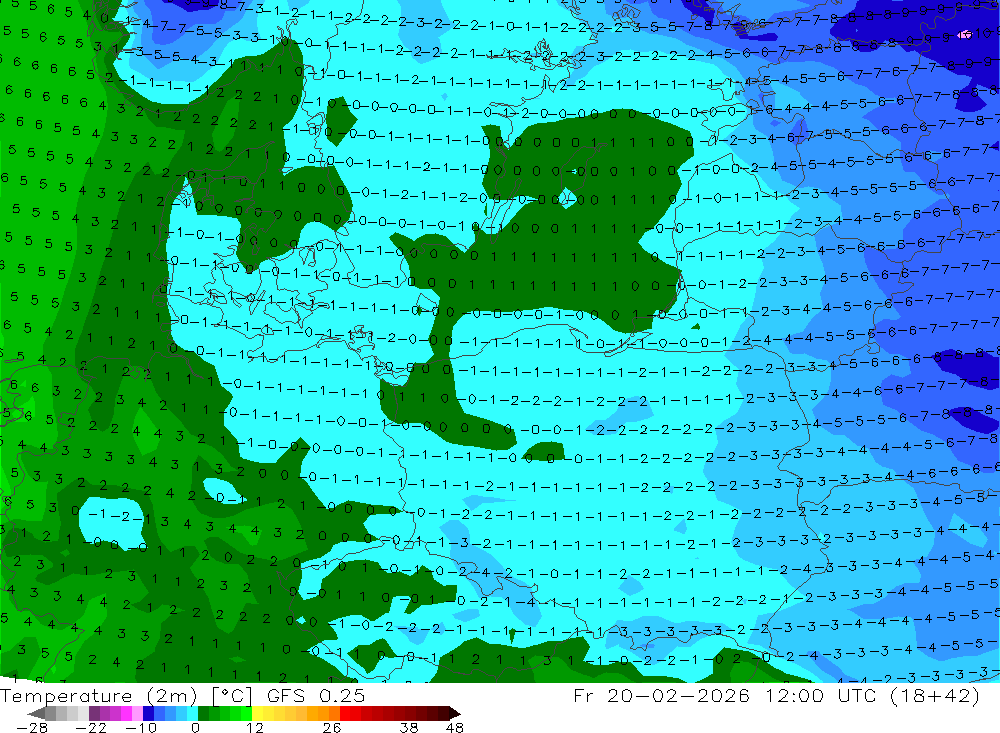Click the dark purple legend swatch at -22
The height and width of the screenshot is (733, 1000).
point(94,714)
